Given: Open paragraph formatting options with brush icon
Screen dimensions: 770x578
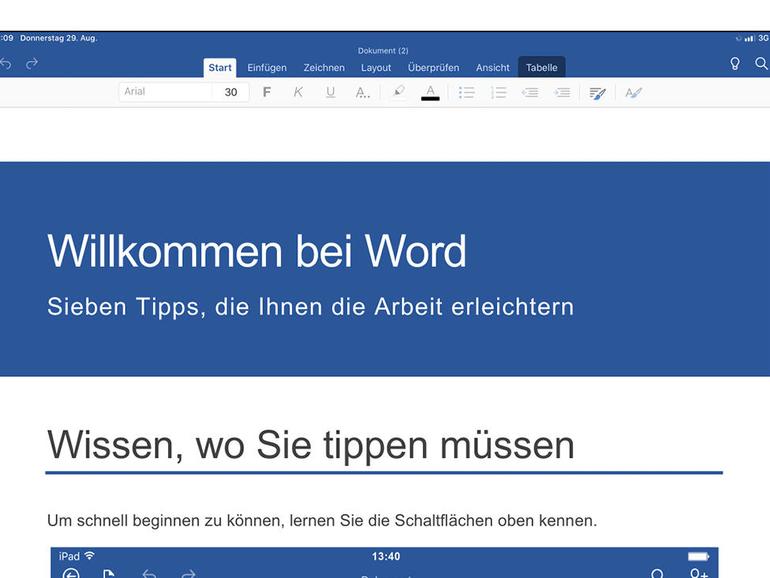Looking at the screenshot, I should pos(597,93).
